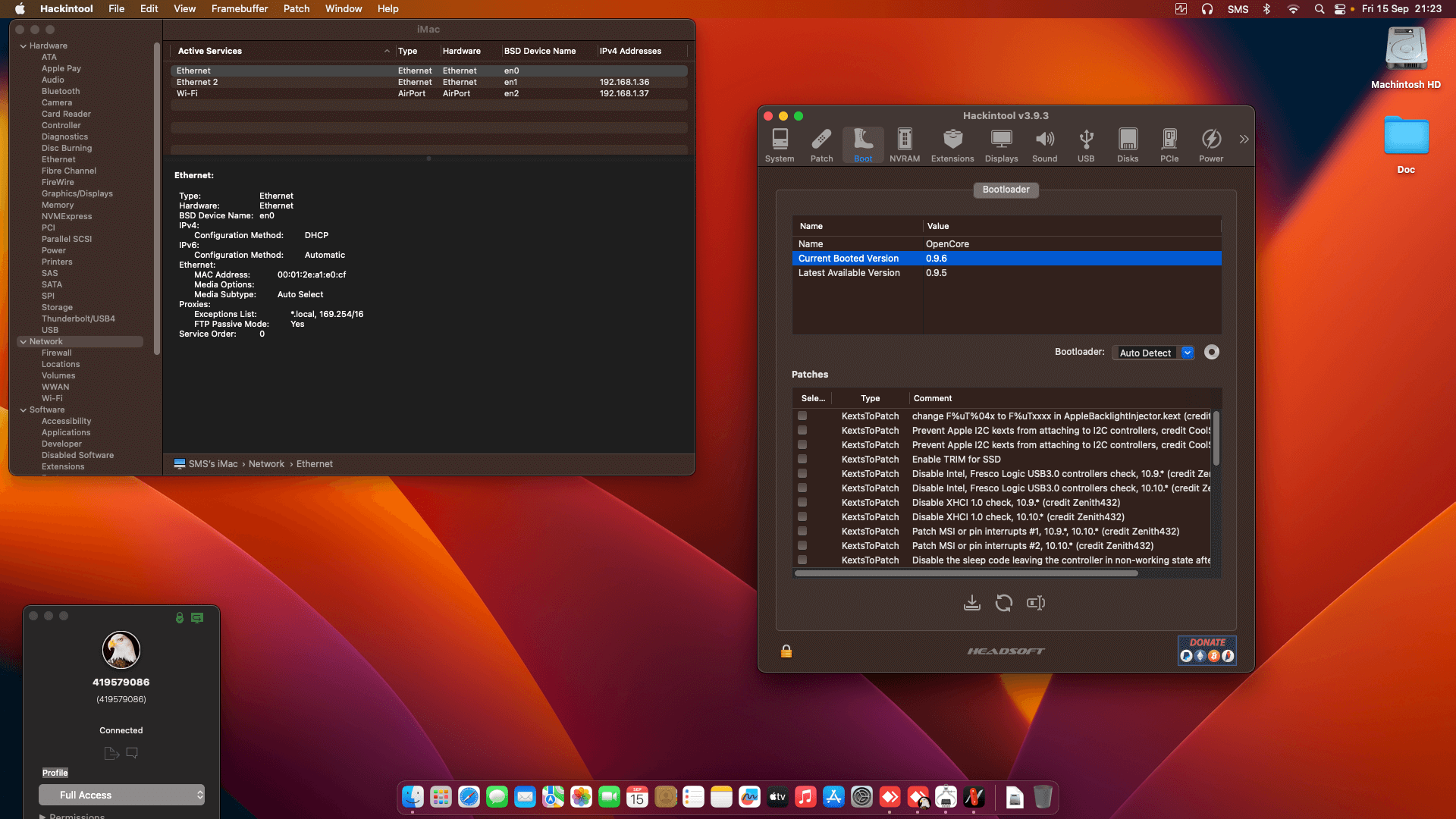Open the PCIe section
The height and width of the screenshot is (819, 1456).
[x=1169, y=144]
